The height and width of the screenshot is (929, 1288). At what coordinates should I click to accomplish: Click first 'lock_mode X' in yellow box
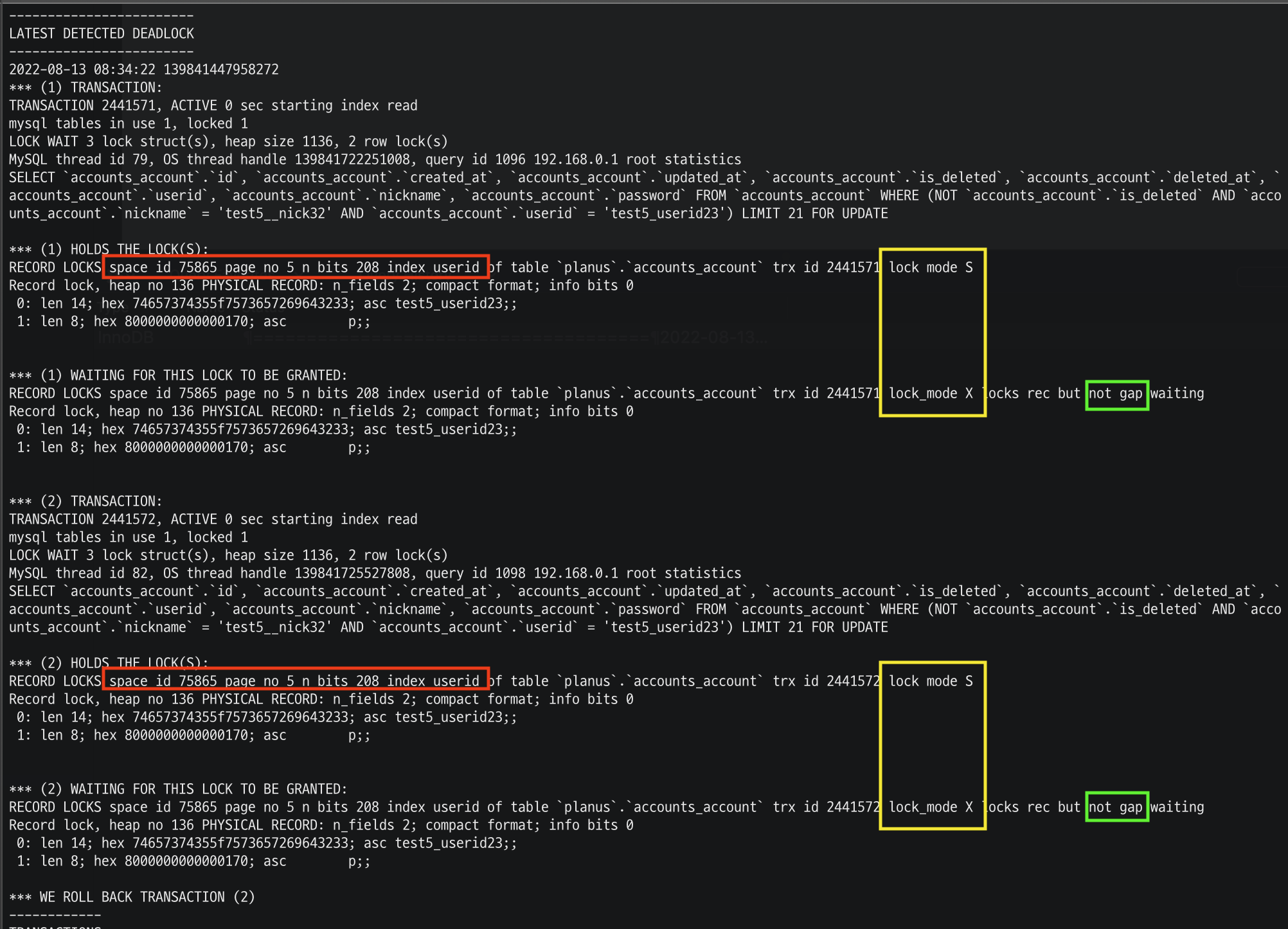point(931,393)
